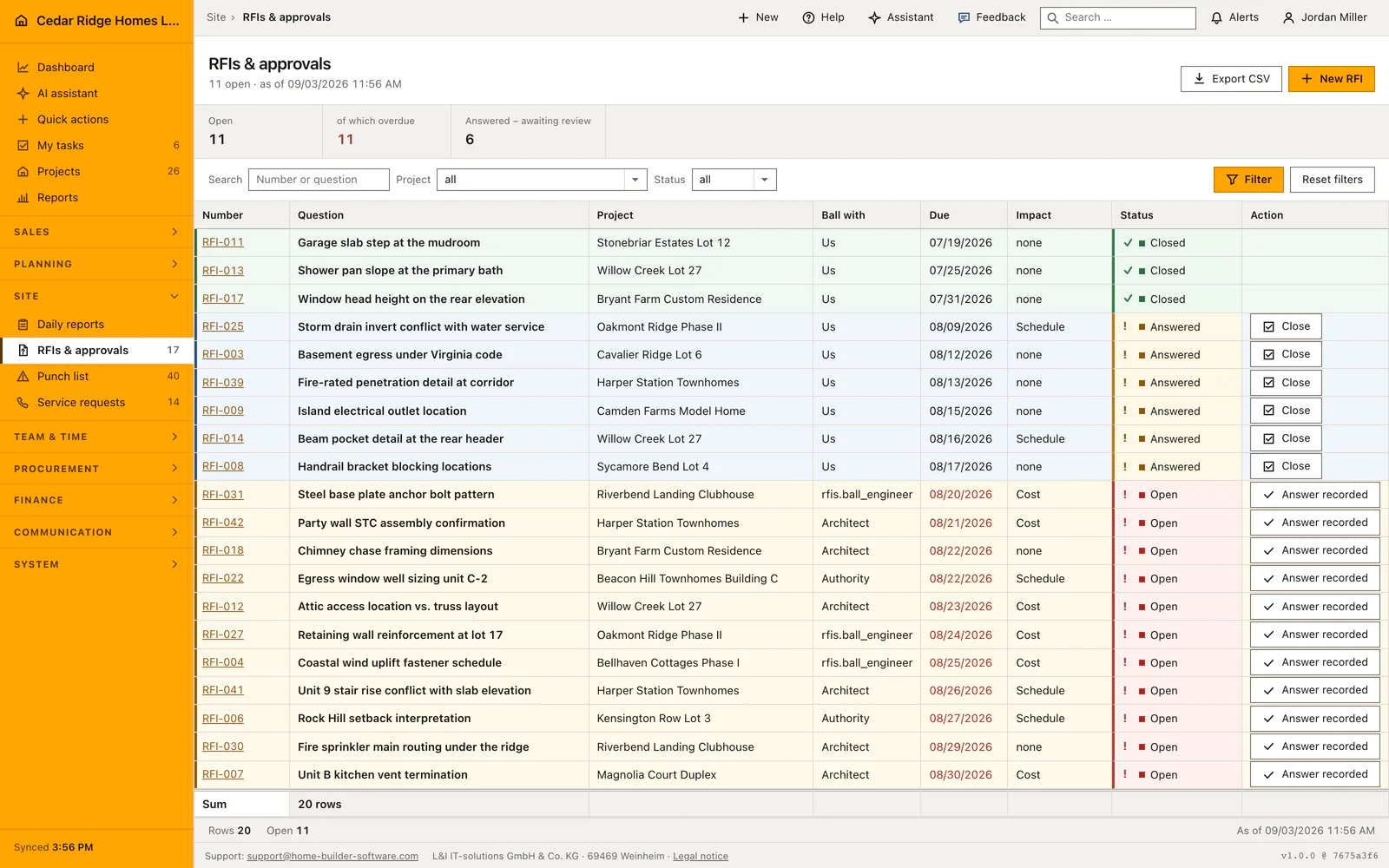
Task: Close RFI-008 with its Close checkbox button
Action: (x=1286, y=466)
